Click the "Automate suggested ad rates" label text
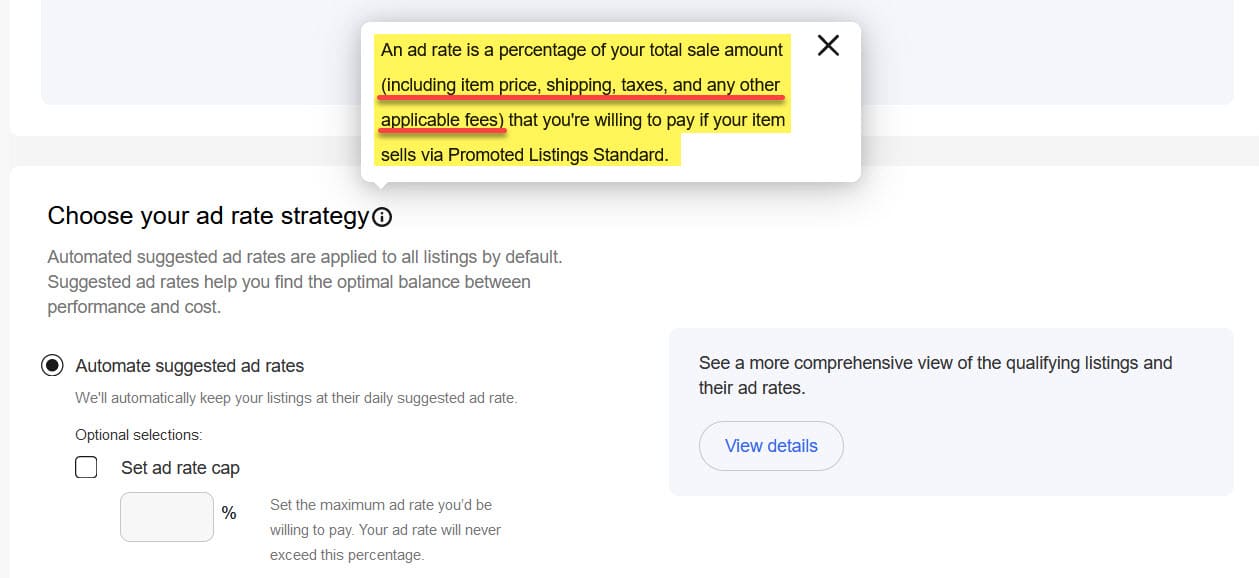Screen dimensions: 1259x578 [190, 366]
